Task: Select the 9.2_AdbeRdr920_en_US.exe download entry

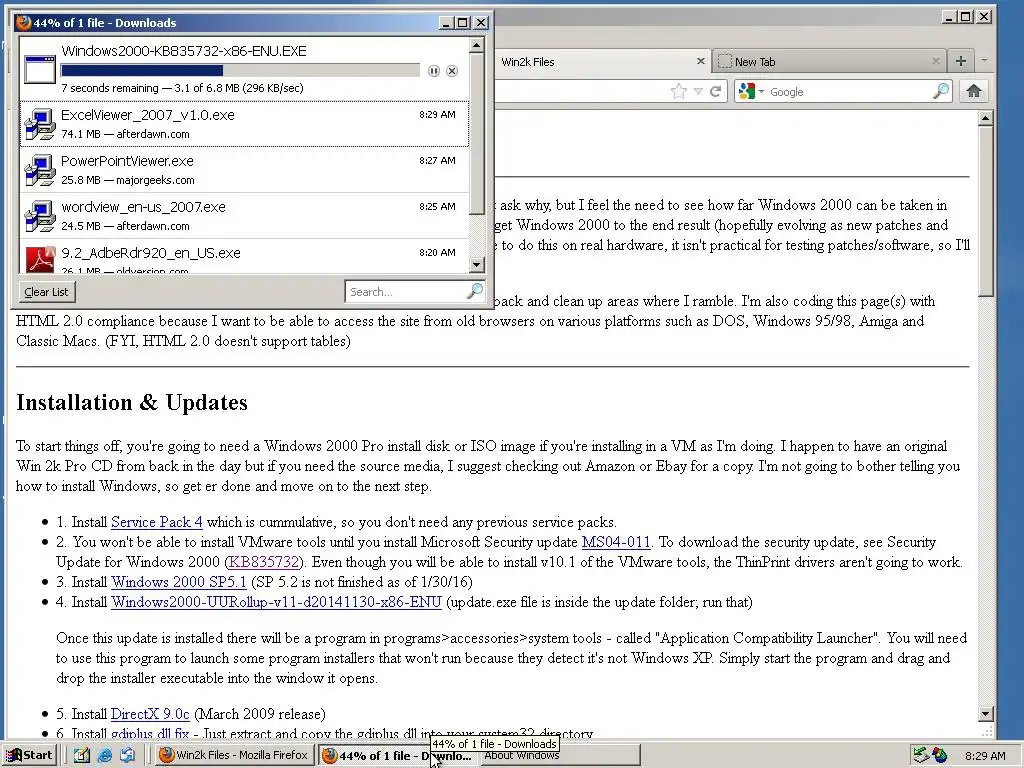Action: coord(244,257)
